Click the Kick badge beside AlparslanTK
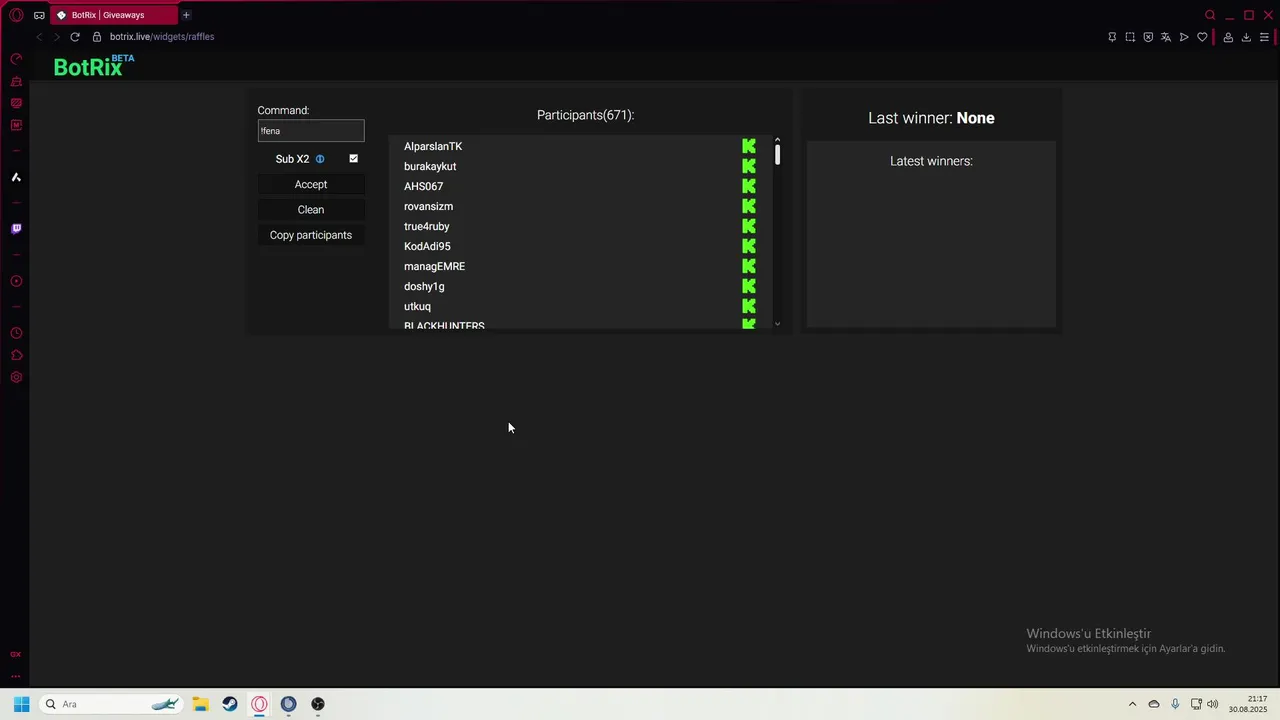Viewport: 1280px width, 720px height. 749,146
